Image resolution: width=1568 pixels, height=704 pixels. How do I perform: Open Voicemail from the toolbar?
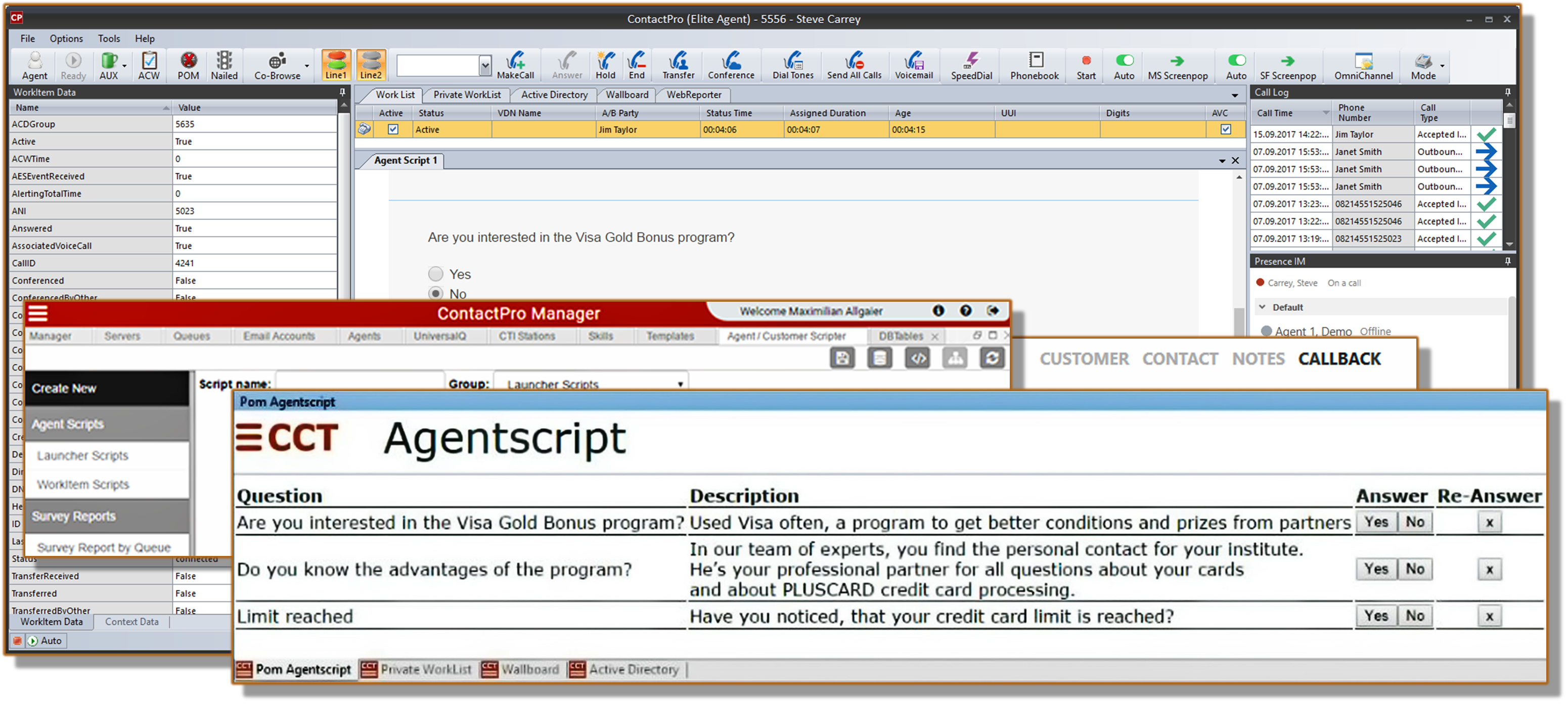click(914, 66)
